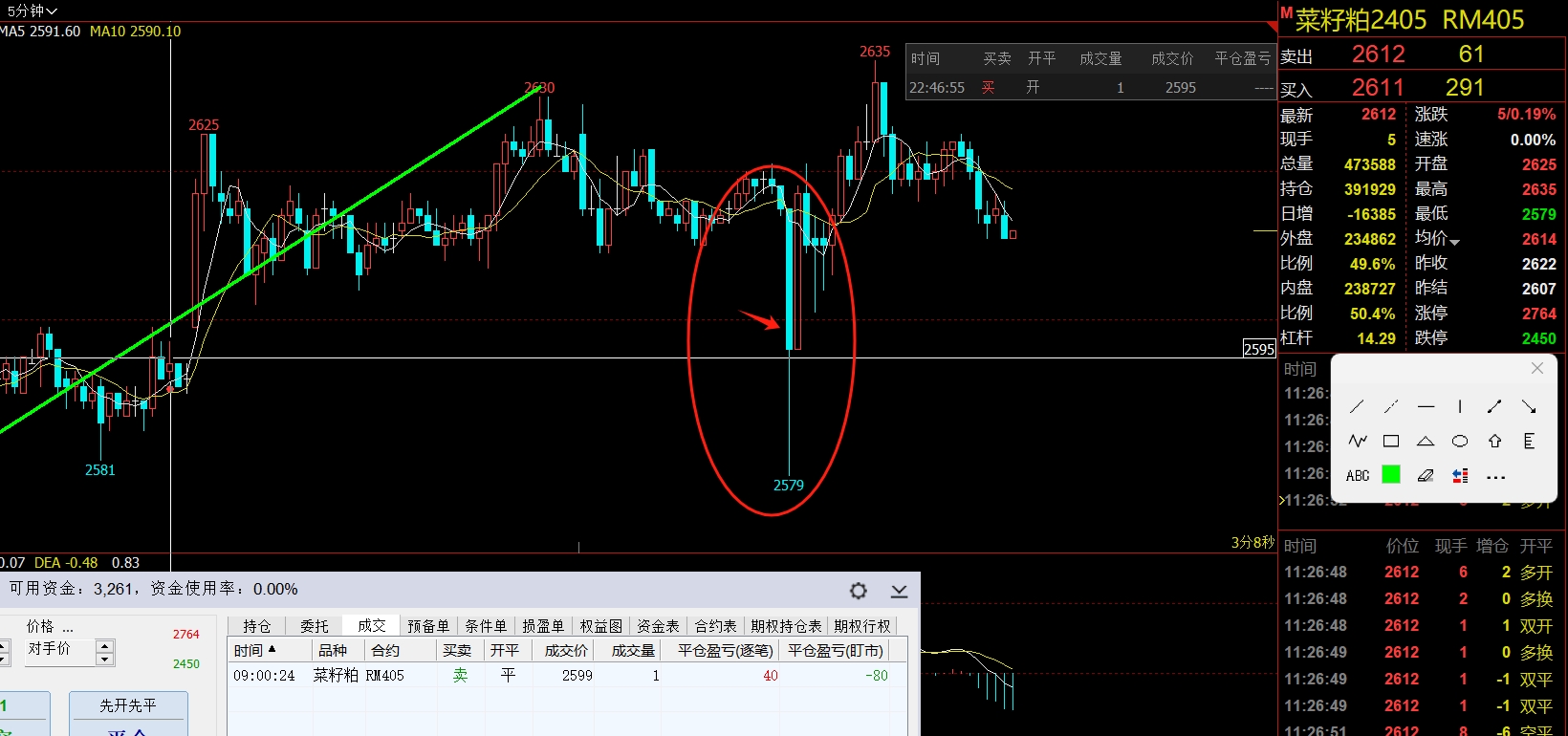The width and height of the screenshot is (1568, 736).
Task: Expand more drawing tools ellipsis
Action: point(1495,477)
